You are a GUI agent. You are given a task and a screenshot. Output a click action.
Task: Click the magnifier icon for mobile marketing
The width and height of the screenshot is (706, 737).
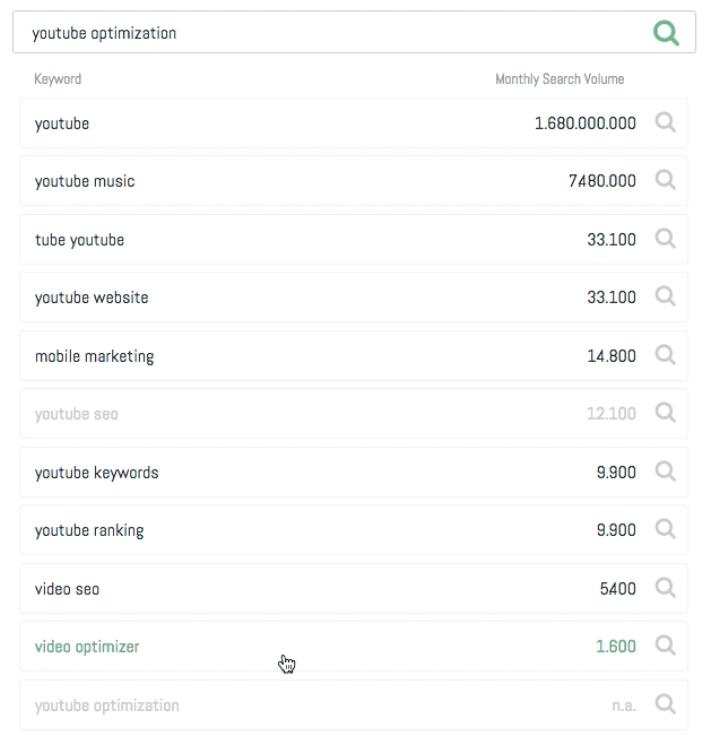pyautogui.click(x=666, y=355)
